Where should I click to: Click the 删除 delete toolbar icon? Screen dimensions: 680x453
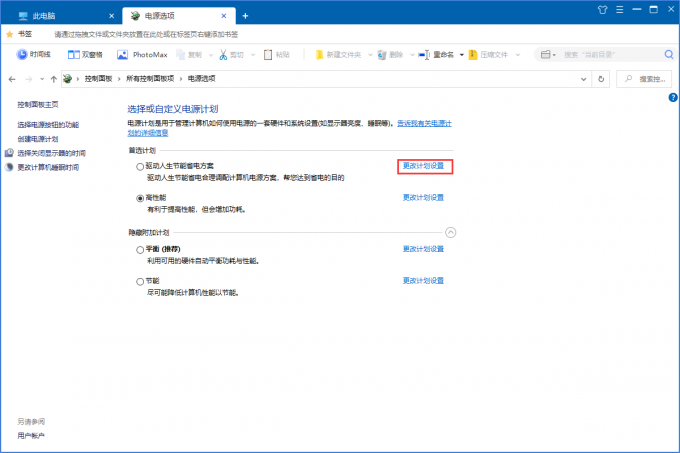[x=382, y=55]
